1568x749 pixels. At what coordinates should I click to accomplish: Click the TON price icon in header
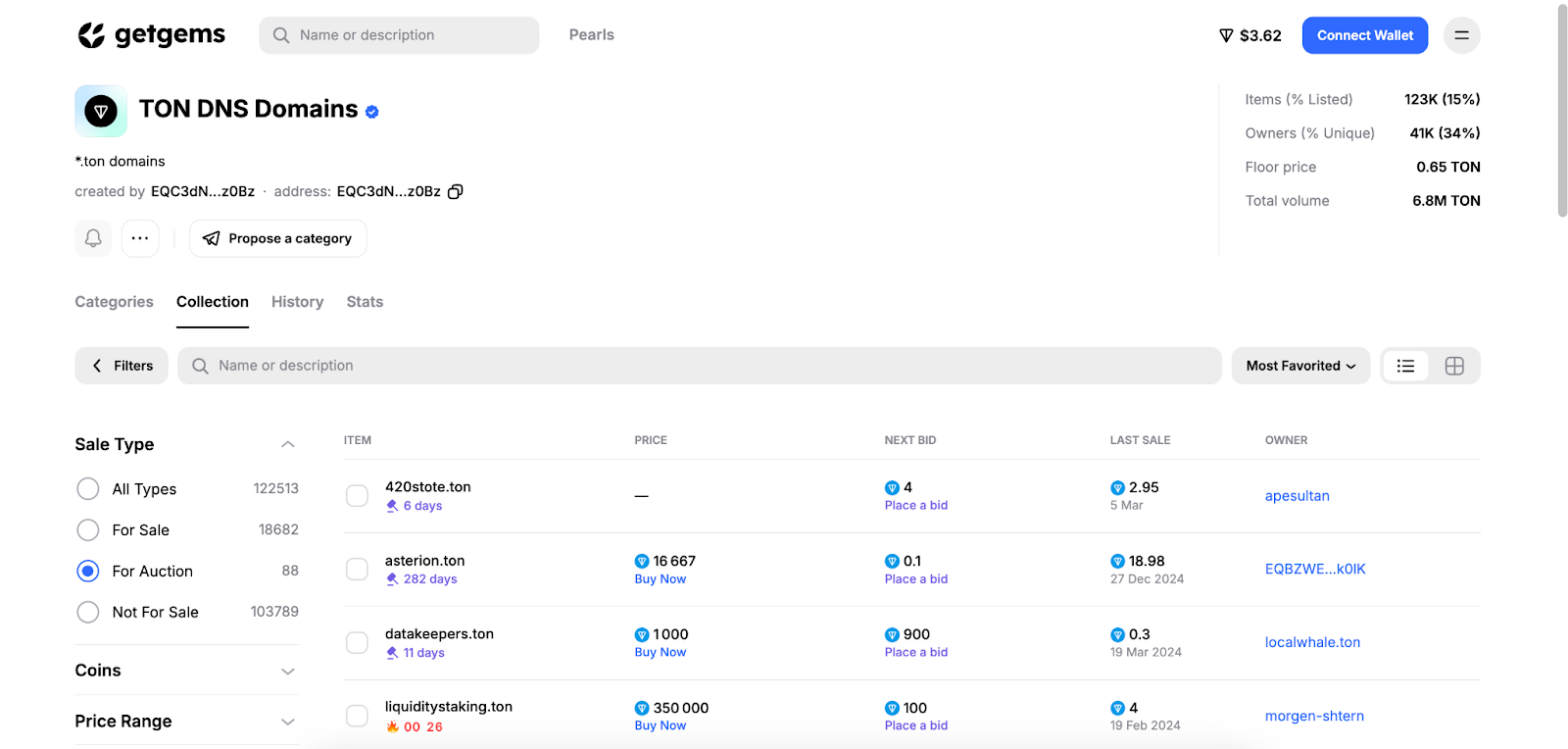click(1225, 35)
